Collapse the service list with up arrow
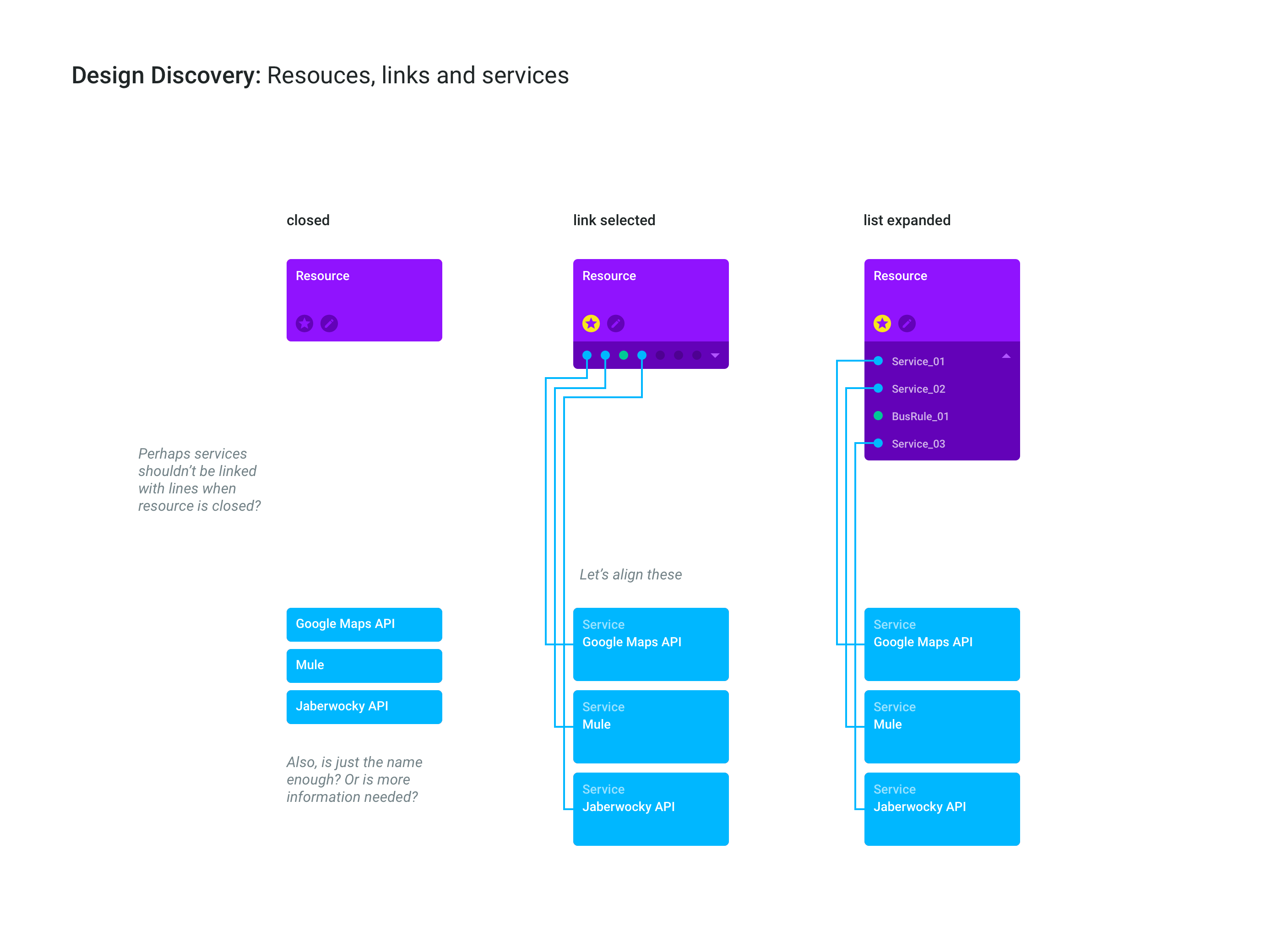The image size is (1282, 952). click(x=1006, y=356)
